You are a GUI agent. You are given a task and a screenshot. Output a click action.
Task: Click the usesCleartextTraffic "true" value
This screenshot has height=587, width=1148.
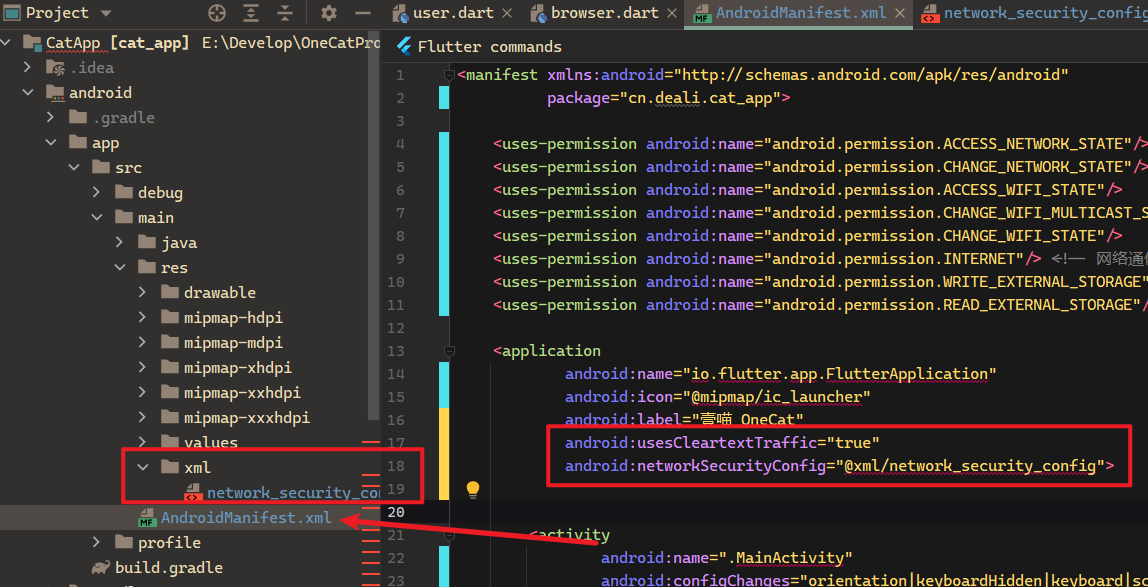point(852,442)
